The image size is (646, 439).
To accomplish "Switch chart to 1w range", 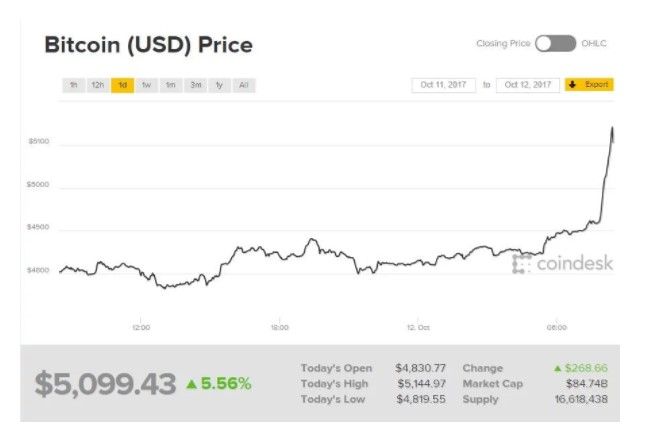I will pos(146,85).
